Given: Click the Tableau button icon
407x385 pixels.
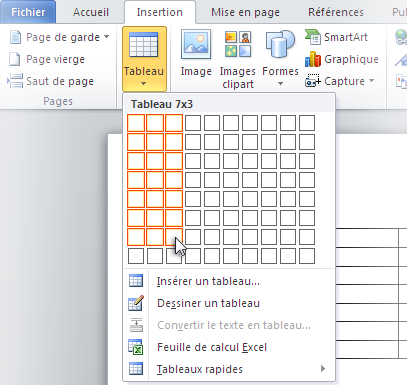Looking at the screenshot, I should click(x=144, y=45).
